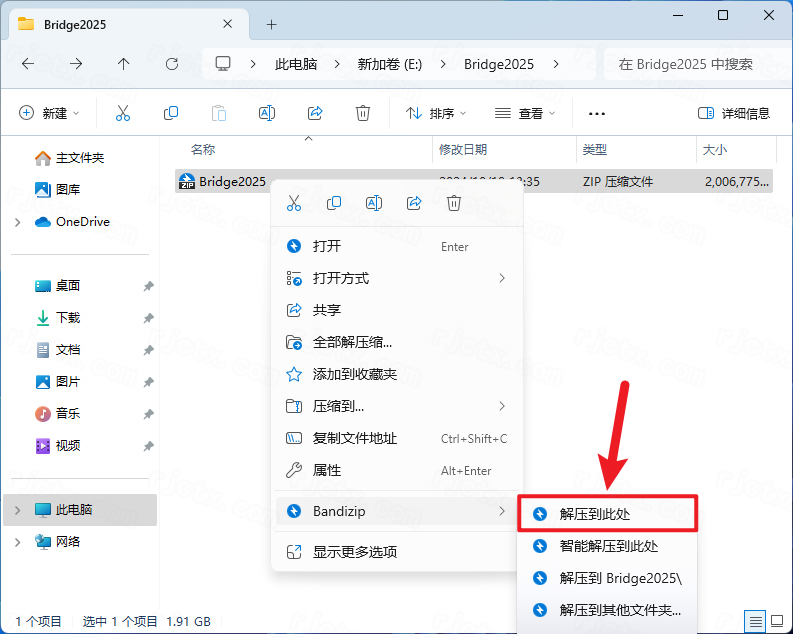Open the 查看 view dropdown

pyautogui.click(x=525, y=113)
